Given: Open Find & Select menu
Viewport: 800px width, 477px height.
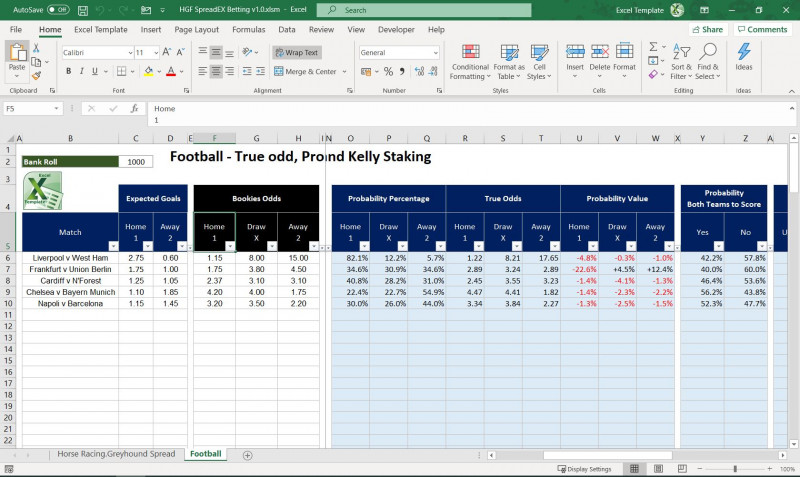Looking at the screenshot, I should coord(708,62).
